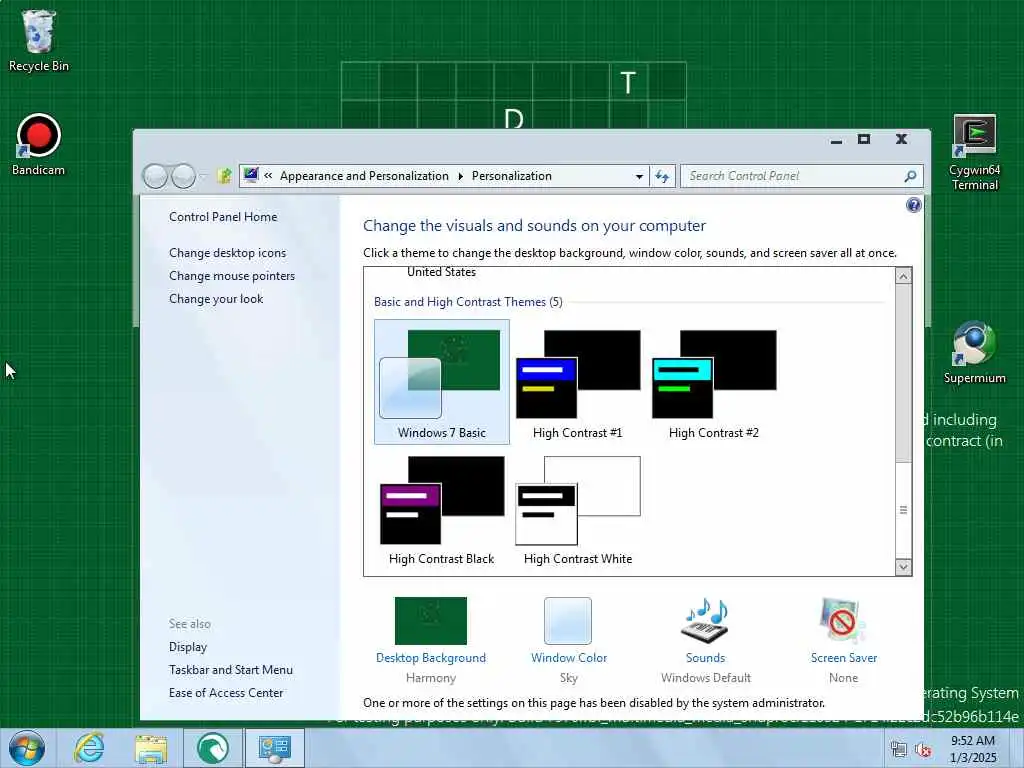Click the theme list scroll down arrow
1024x768 pixels.
pos(903,567)
